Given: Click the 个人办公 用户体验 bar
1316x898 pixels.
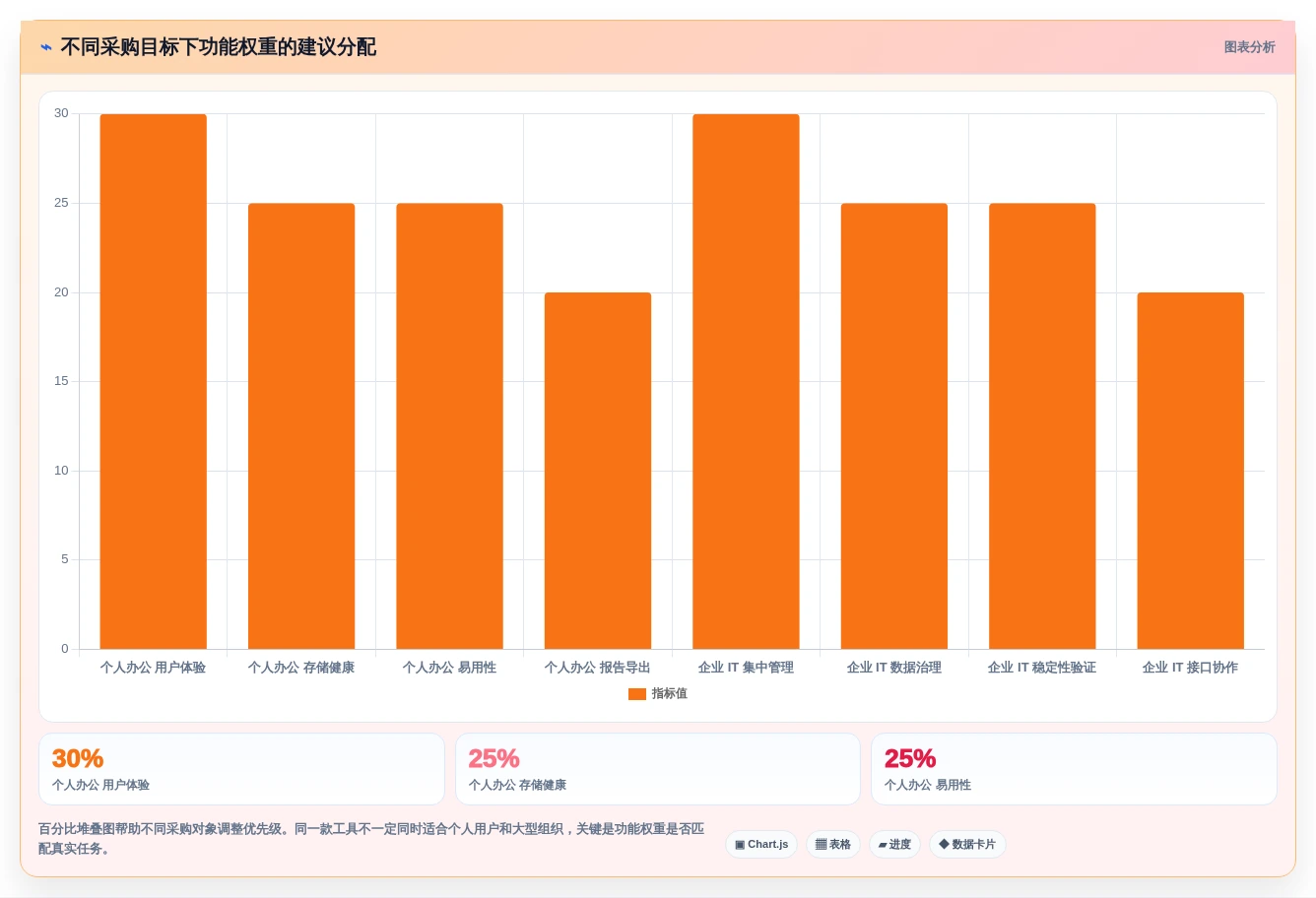Looking at the screenshot, I should click(154, 381).
